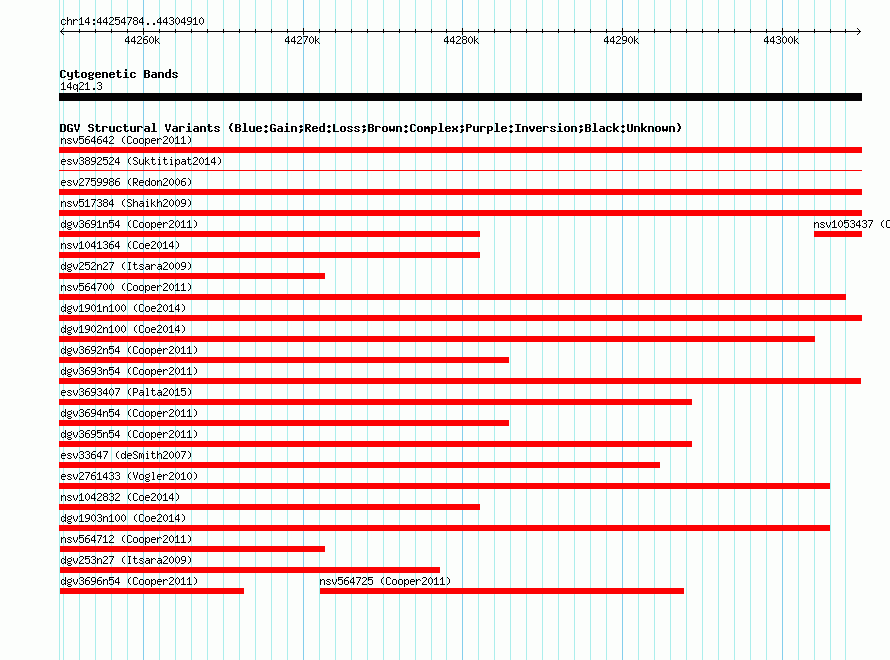890x660 pixels.
Task: Click the nsv564700 (Cooper2011) label
Action: pos(126,287)
